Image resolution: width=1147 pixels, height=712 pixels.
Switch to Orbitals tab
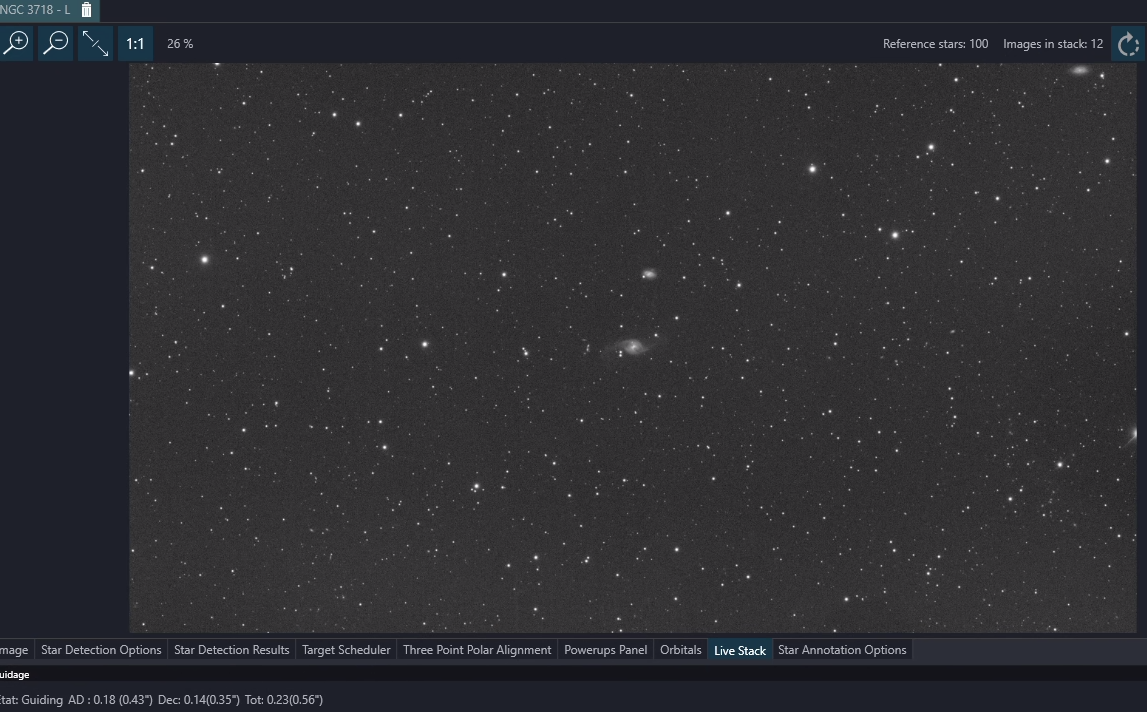coord(680,650)
